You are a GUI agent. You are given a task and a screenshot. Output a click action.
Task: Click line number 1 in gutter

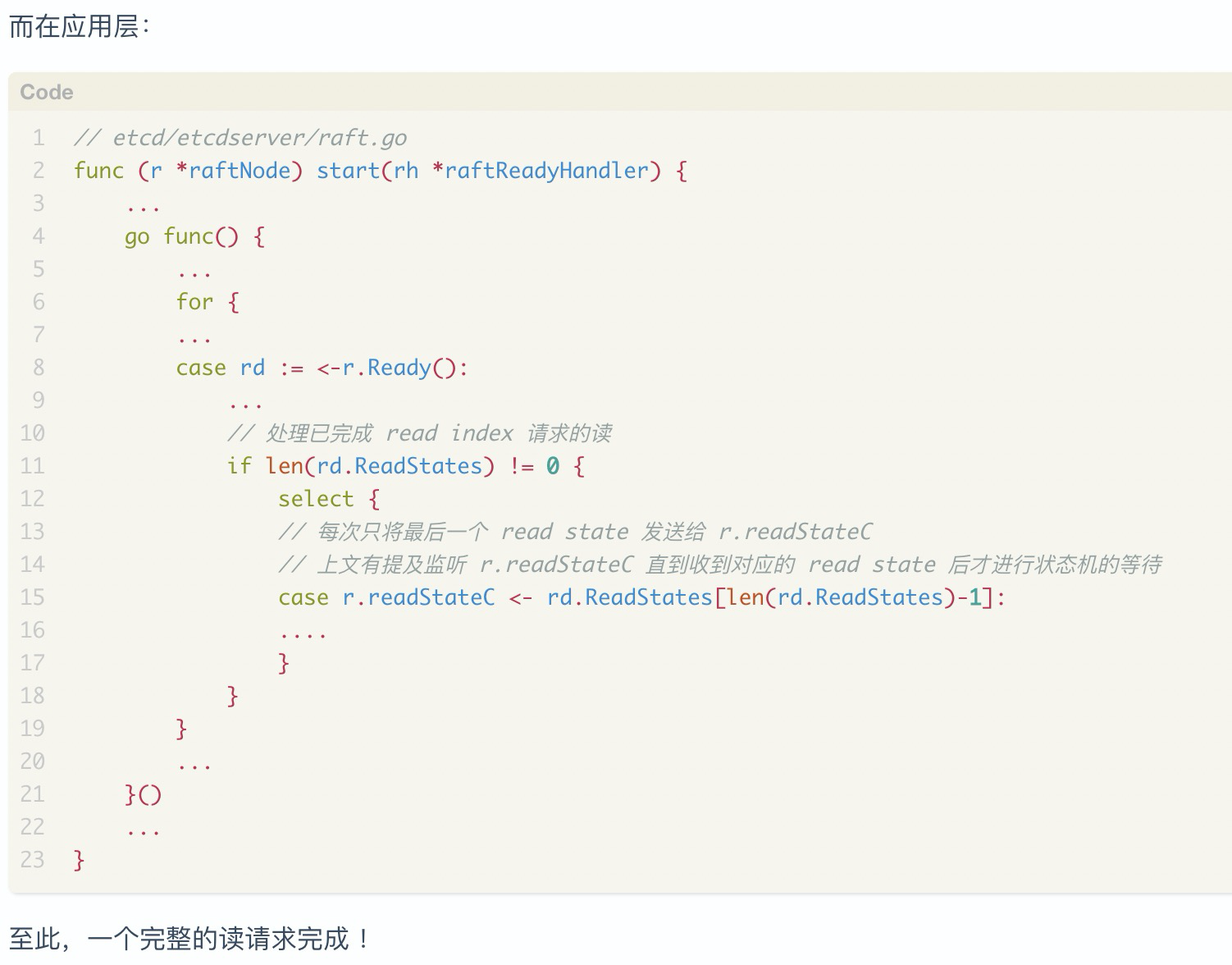tap(39, 138)
